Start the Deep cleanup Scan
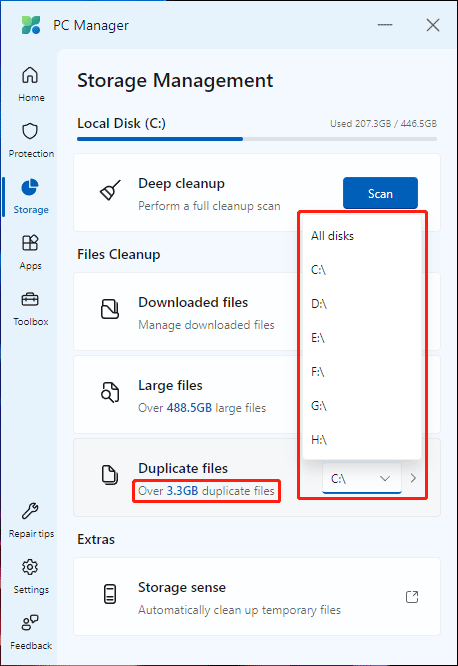 [x=380, y=193]
